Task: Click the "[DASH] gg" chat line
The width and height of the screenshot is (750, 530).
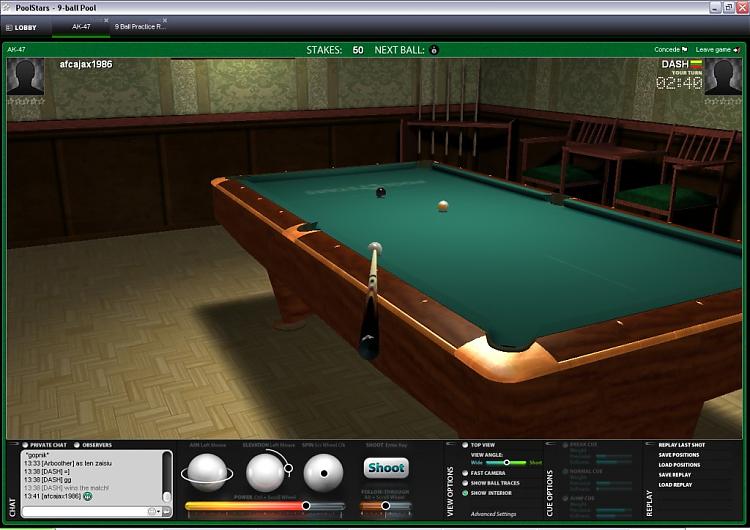Action: [x=47, y=480]
